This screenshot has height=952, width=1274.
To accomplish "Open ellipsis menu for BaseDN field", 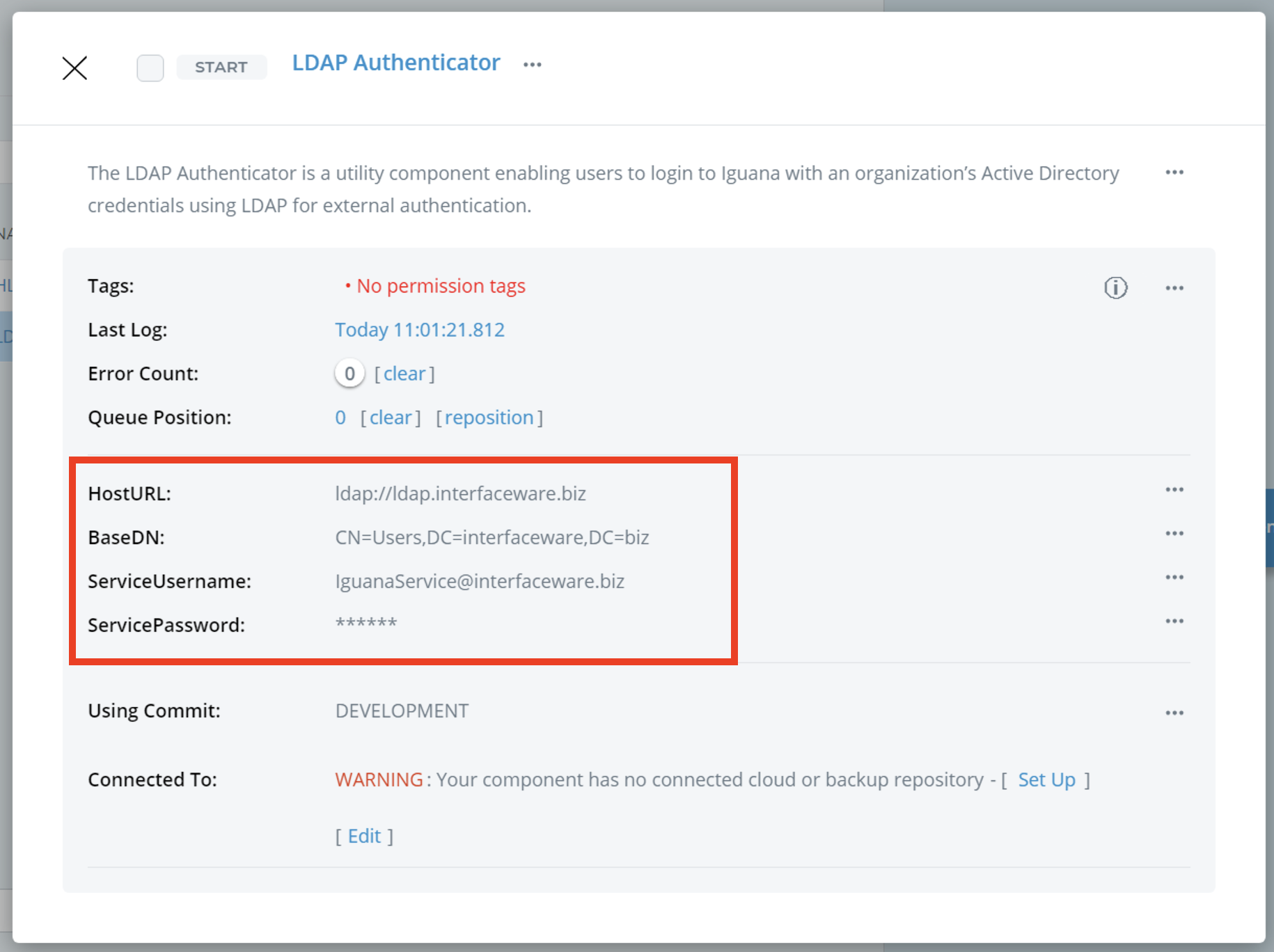I will pyautogui.click(x=1174, y=534).
